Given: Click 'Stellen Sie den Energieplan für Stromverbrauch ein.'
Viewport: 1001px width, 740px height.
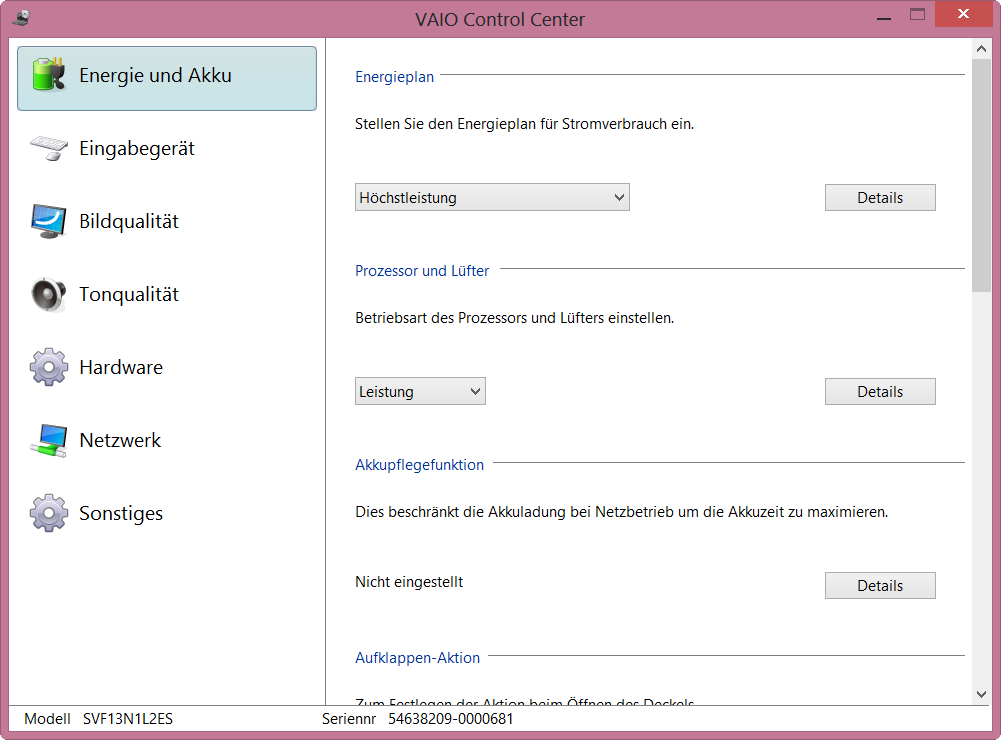Looking at the screenshot, I should [x=525, y=124].
